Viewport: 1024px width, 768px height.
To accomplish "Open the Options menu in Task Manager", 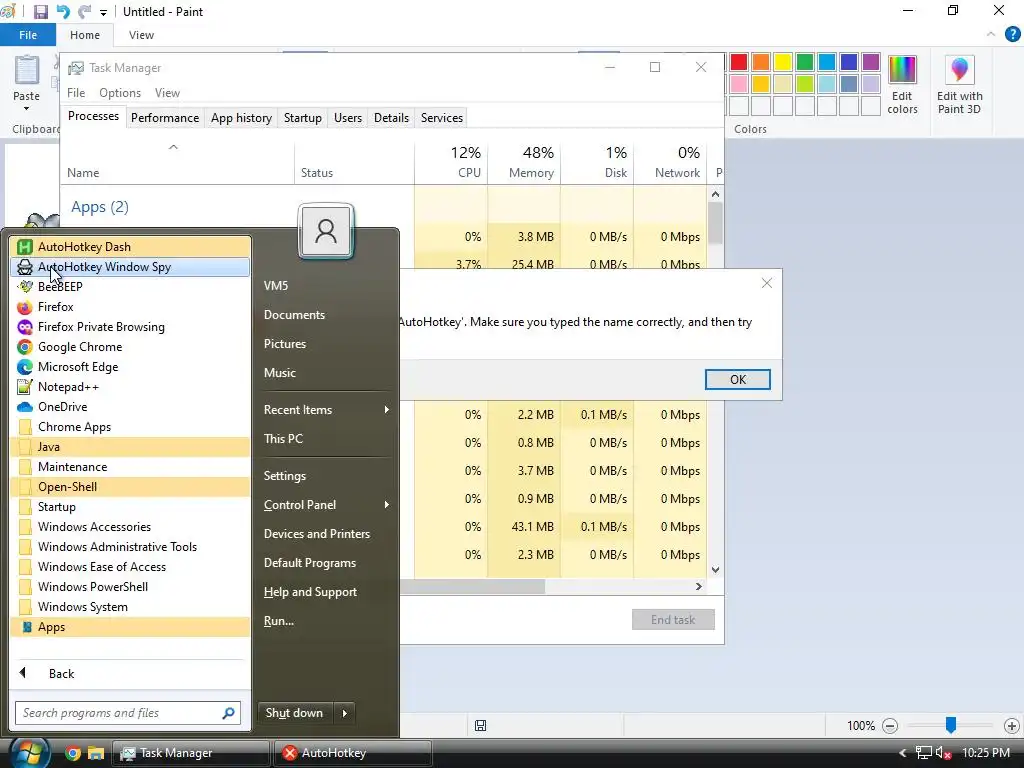I will click(120, 93).
